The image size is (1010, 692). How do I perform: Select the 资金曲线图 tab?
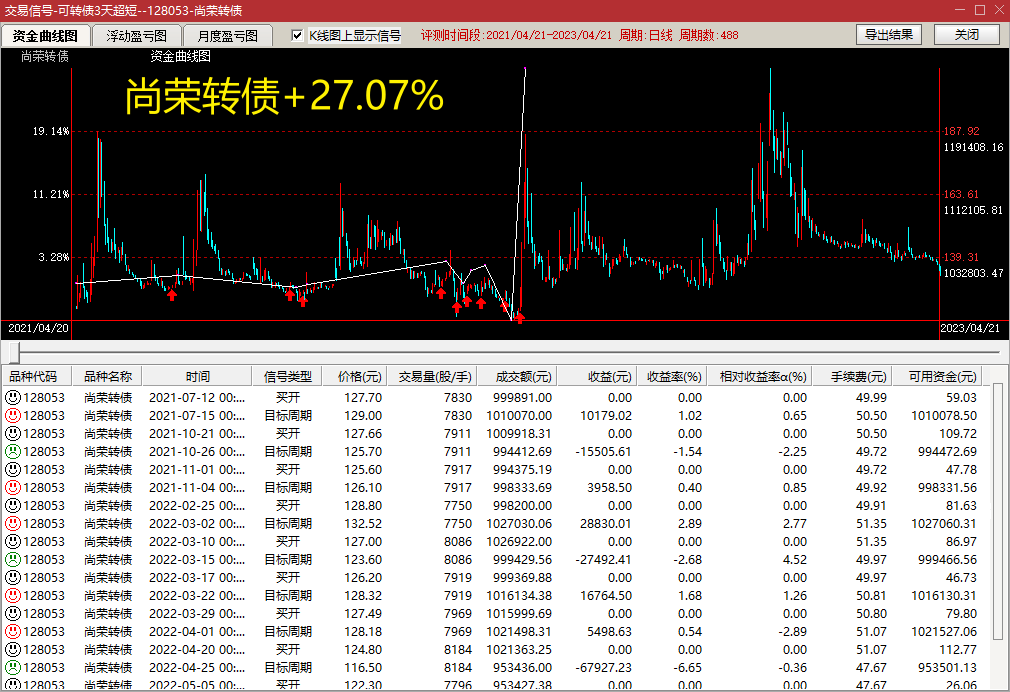pyautogui.click(x=45, y=35)
